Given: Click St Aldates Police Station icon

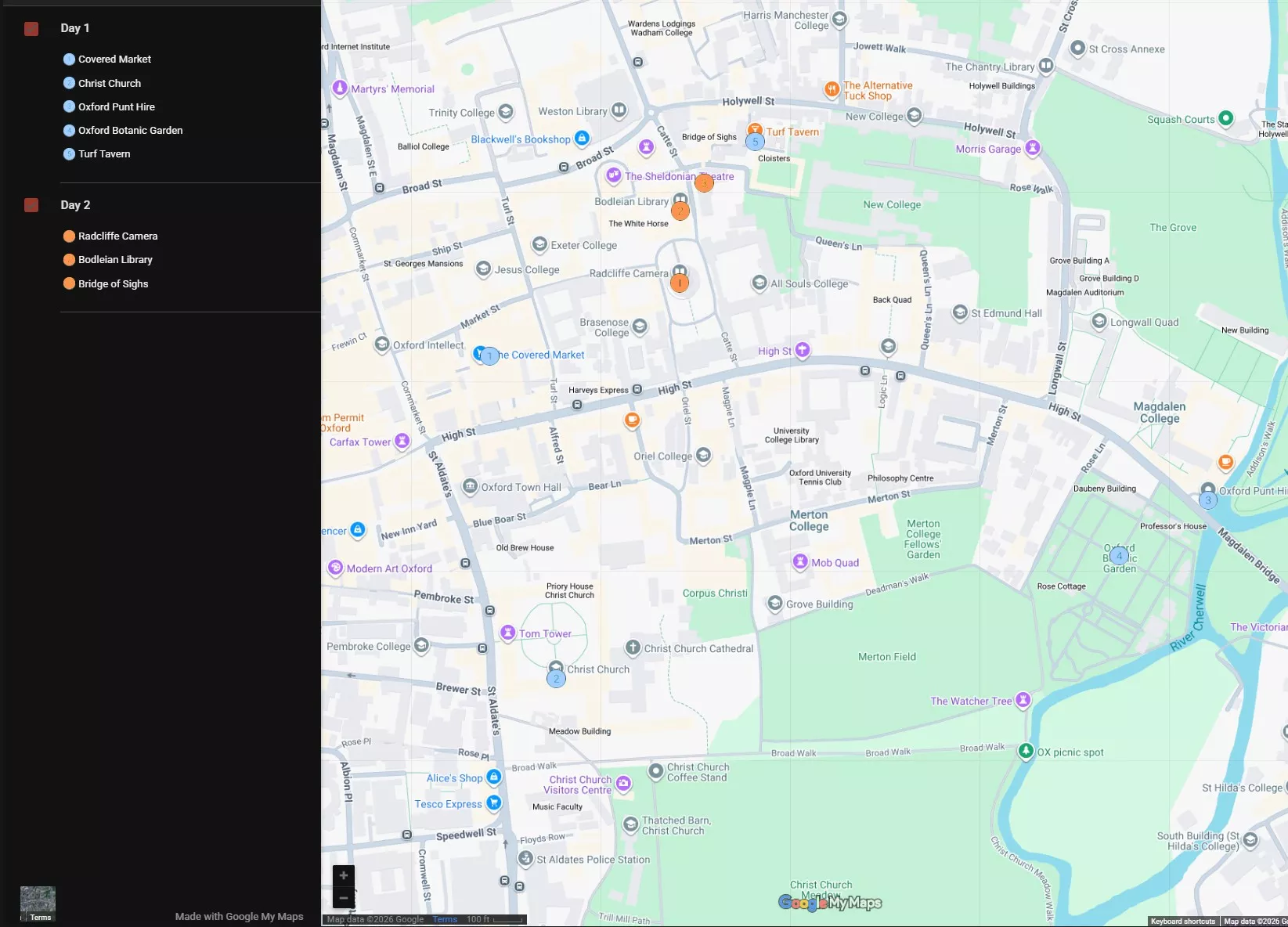Looking at the screenshot, I should (x=526, y=858).
